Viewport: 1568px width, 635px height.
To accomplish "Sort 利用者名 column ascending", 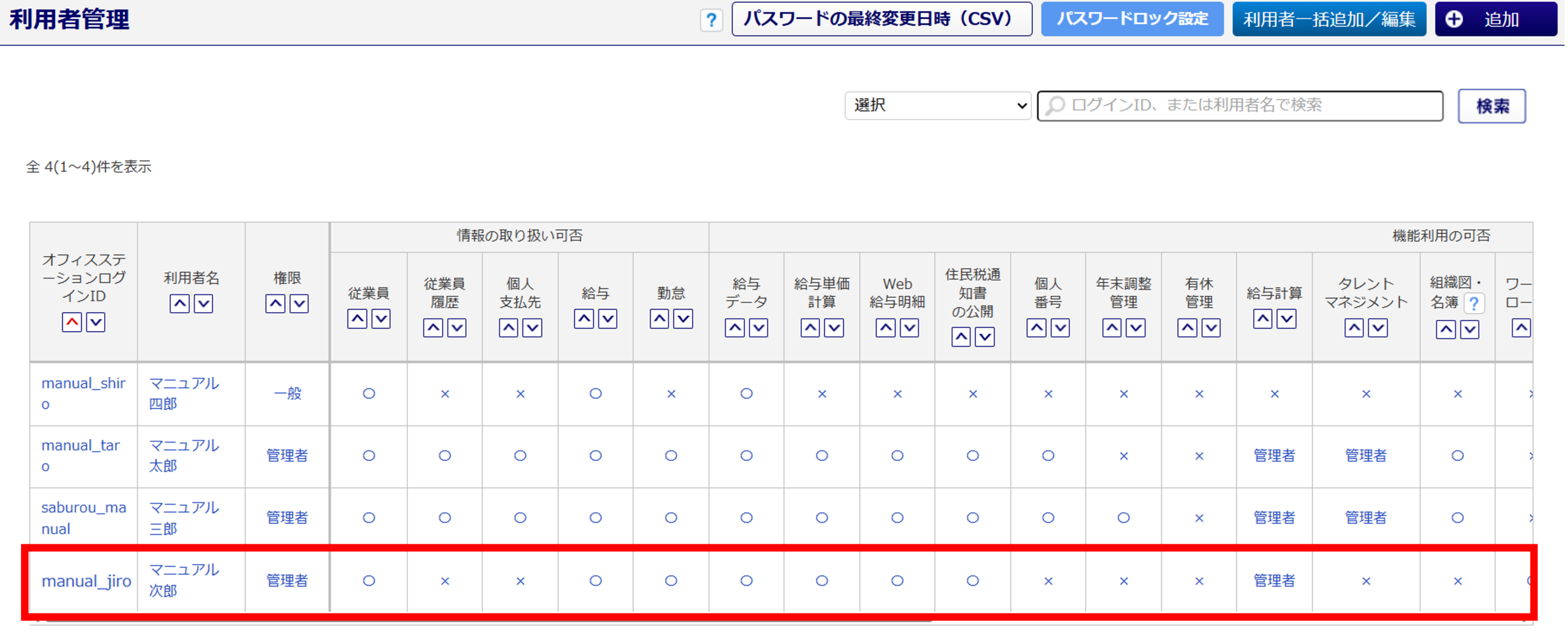I will click(x=179, y=304).
